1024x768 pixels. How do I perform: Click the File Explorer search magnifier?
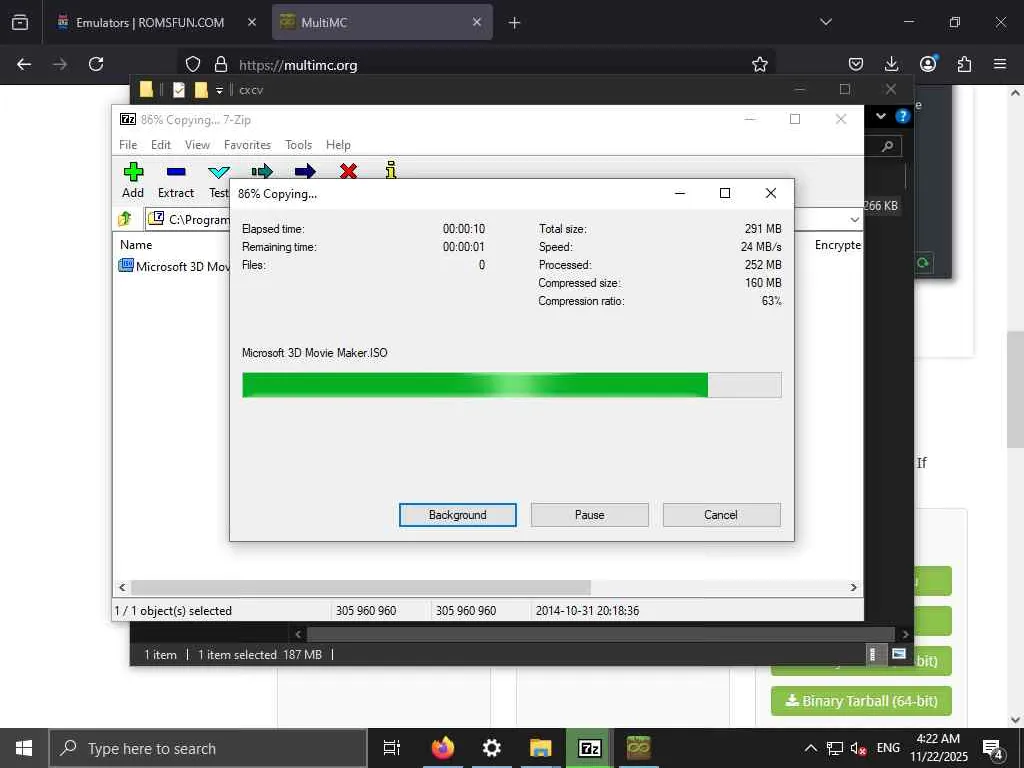pyautogui.click(x=888, y=146)
